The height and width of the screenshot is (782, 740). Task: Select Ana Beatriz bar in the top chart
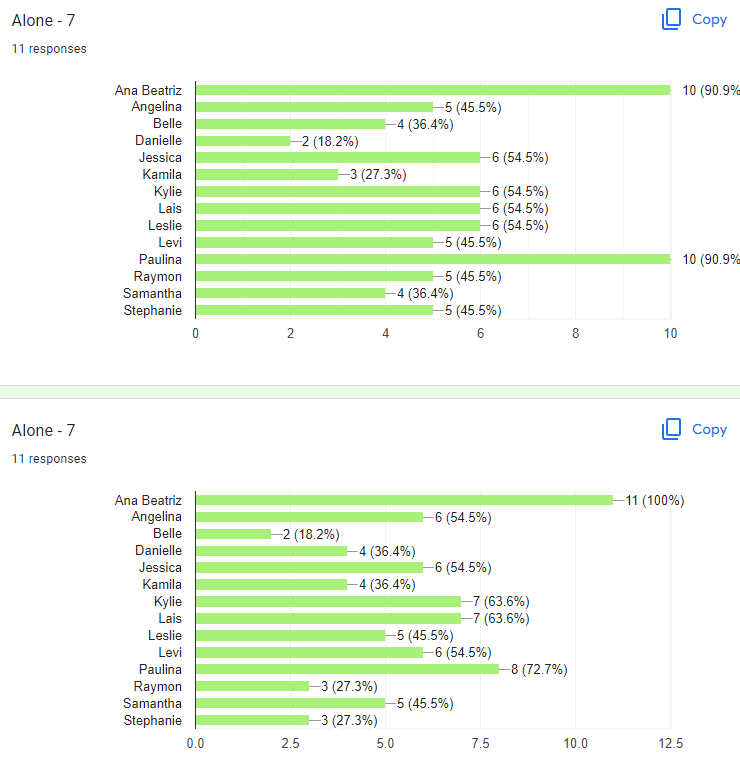tap(433, 90)
